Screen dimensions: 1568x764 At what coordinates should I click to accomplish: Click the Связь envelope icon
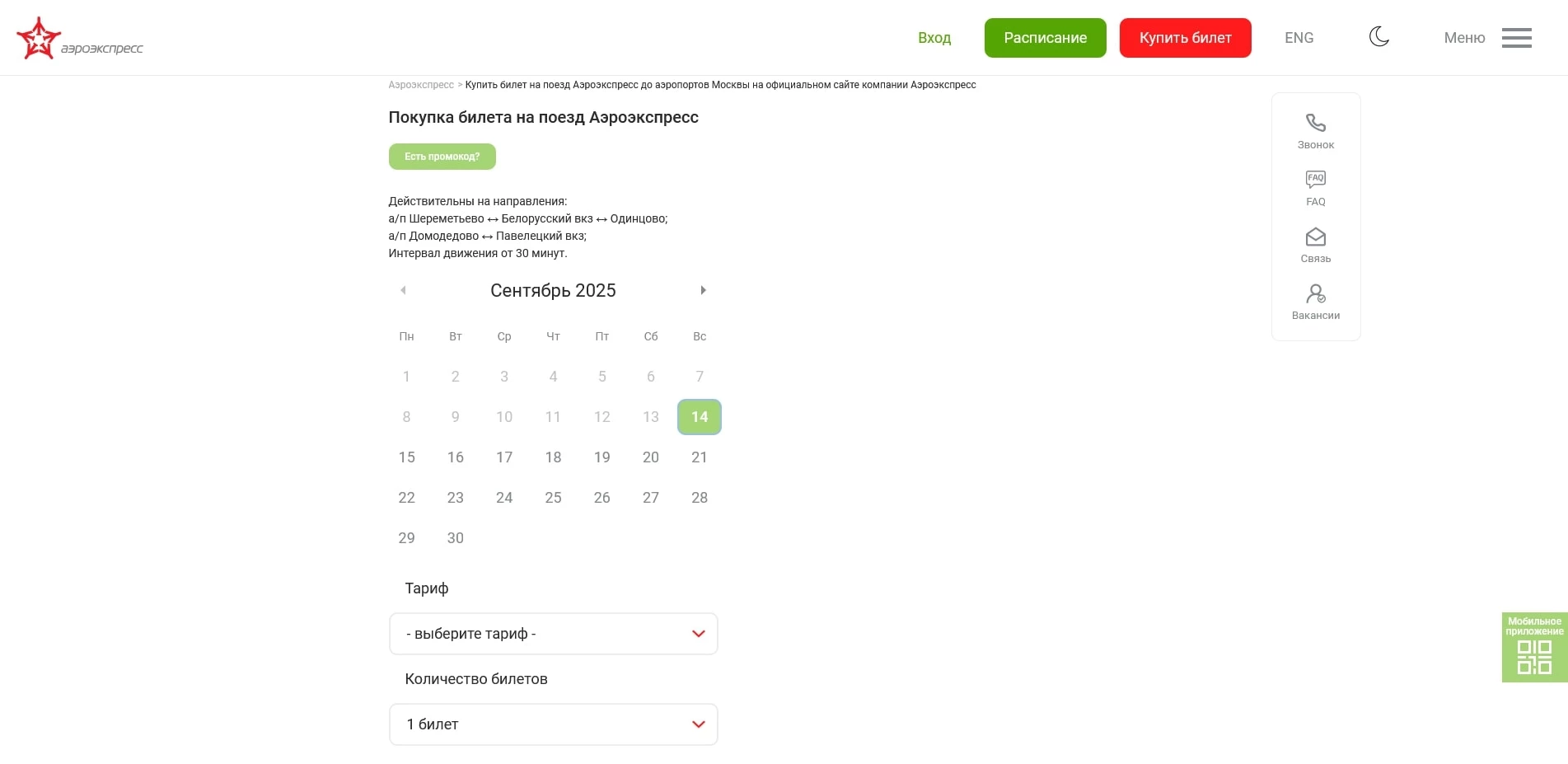pos(1315,237)
